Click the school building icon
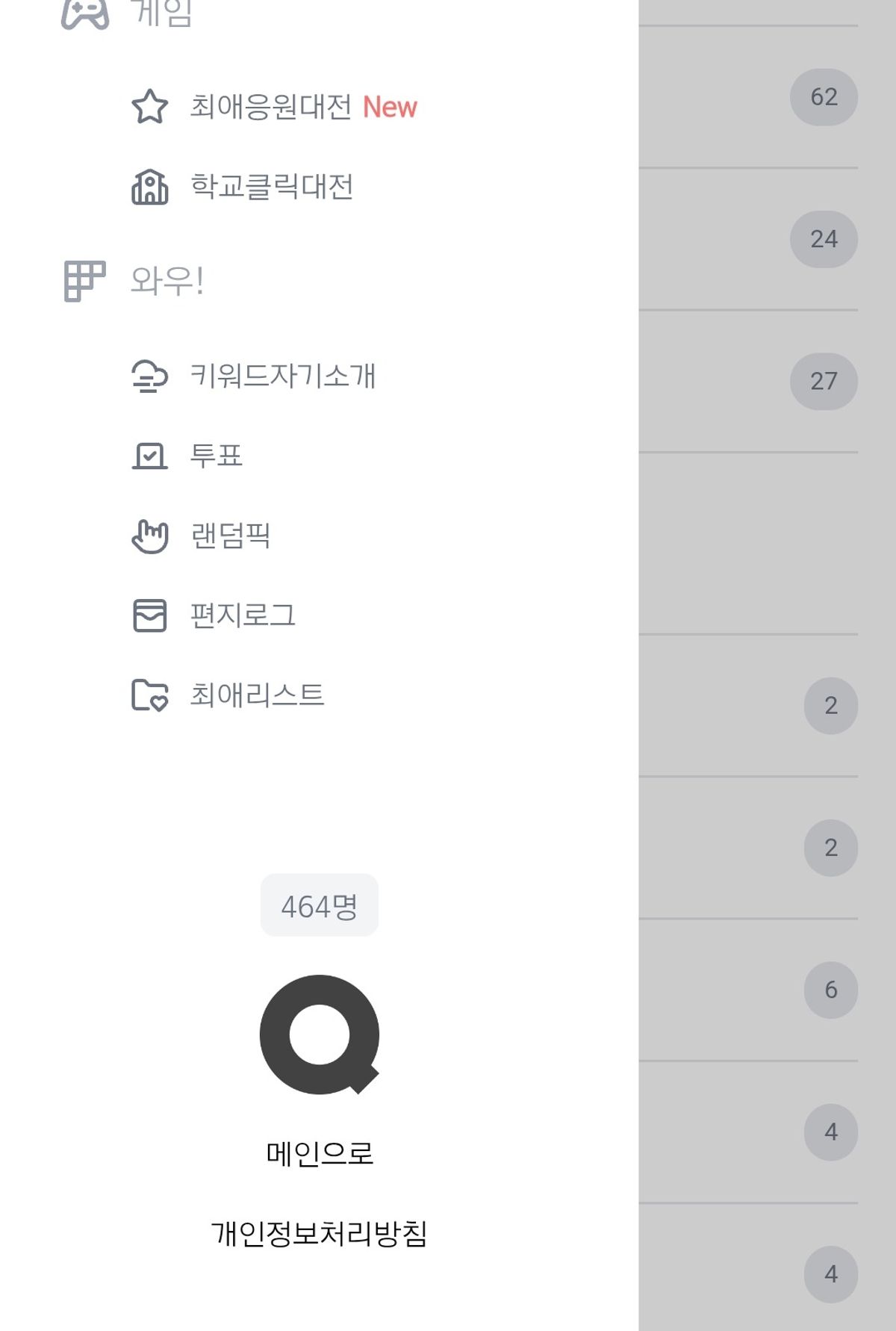The height and width of the screenshot is (1331, 896). pos(149,187)
